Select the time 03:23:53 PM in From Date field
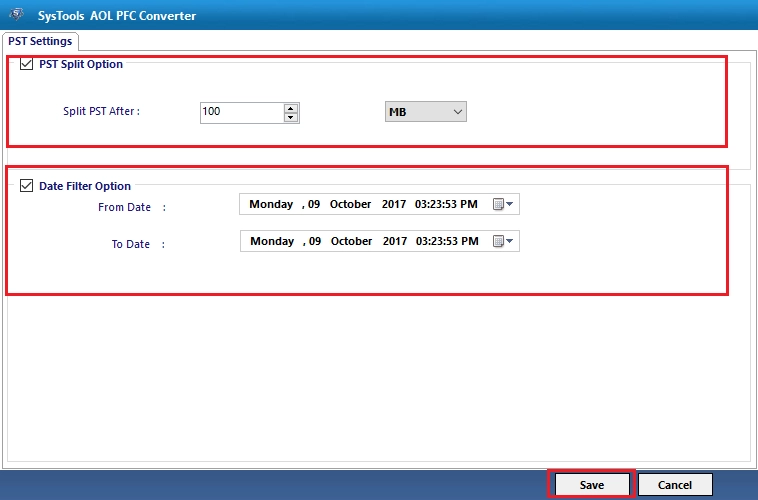 click(446, 204)
